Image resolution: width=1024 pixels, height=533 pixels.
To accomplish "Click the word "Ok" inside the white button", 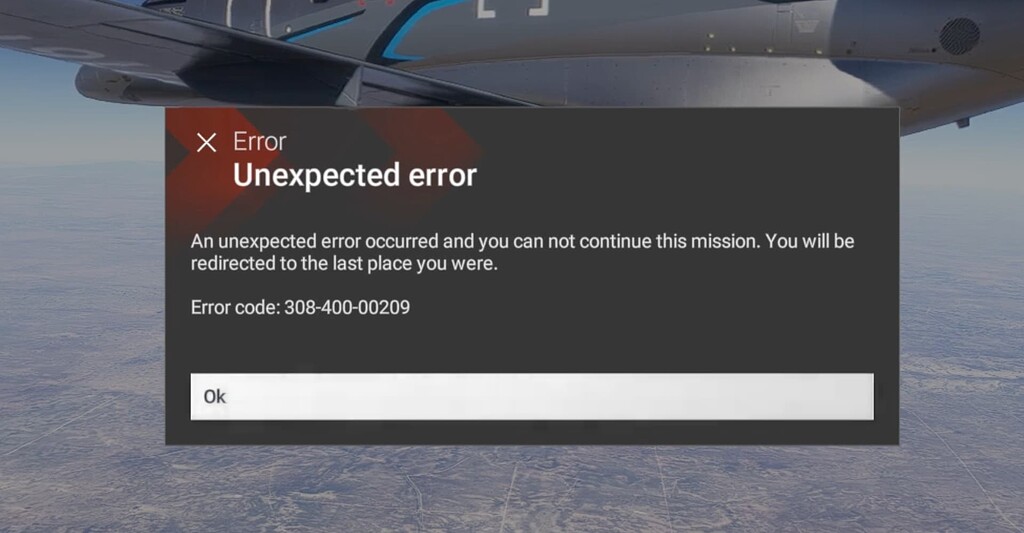I will [214, 396].
